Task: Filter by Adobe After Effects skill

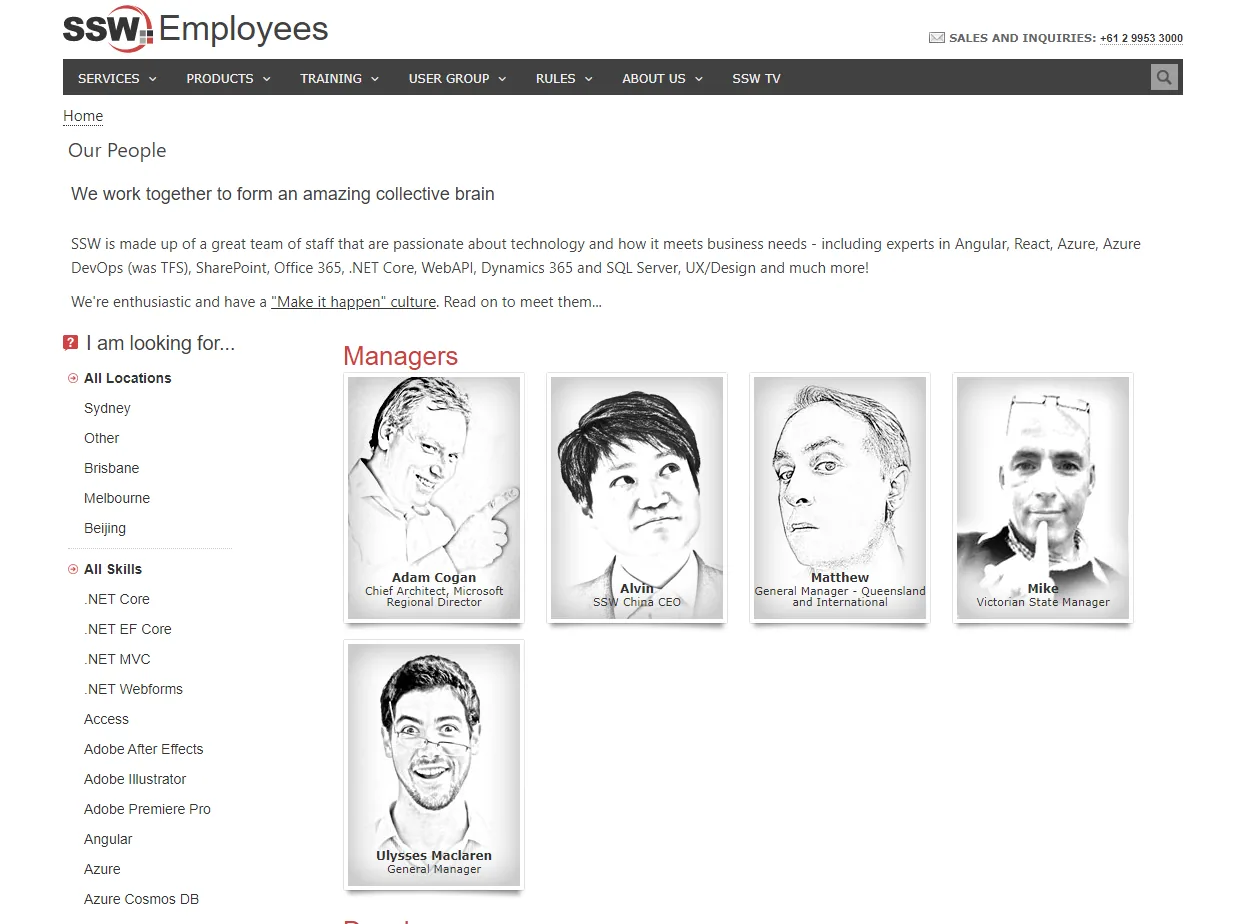Action: [143, 749]
